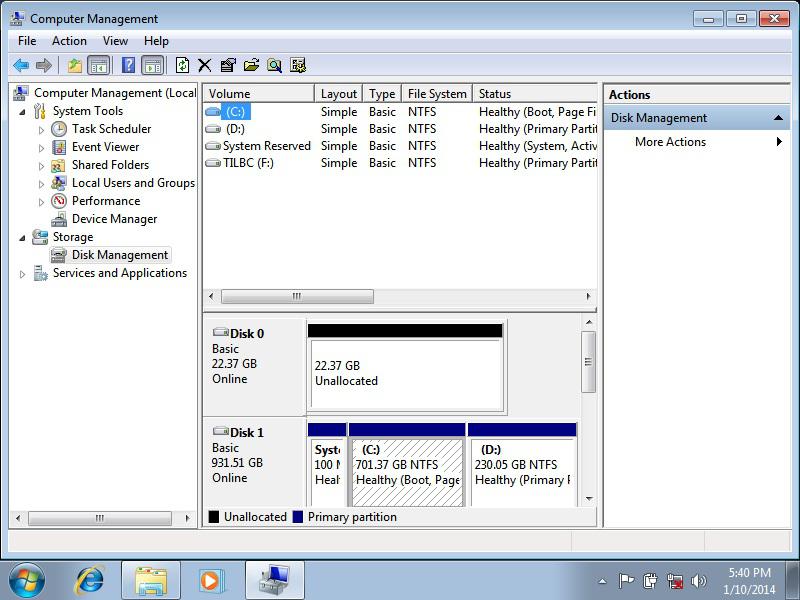Select Disk Management in the tree

coord(119,255)
